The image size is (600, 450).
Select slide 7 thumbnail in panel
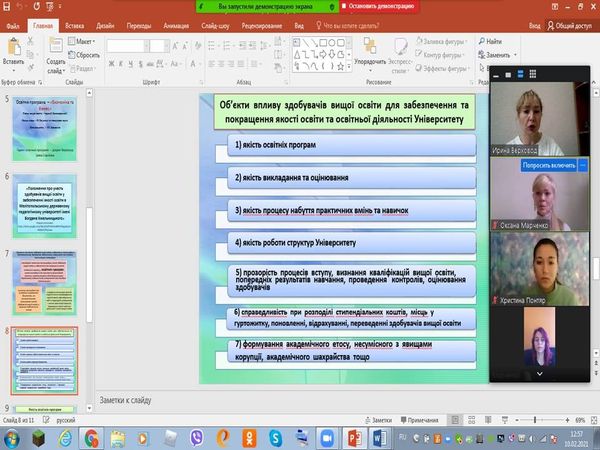click(52, 281)
